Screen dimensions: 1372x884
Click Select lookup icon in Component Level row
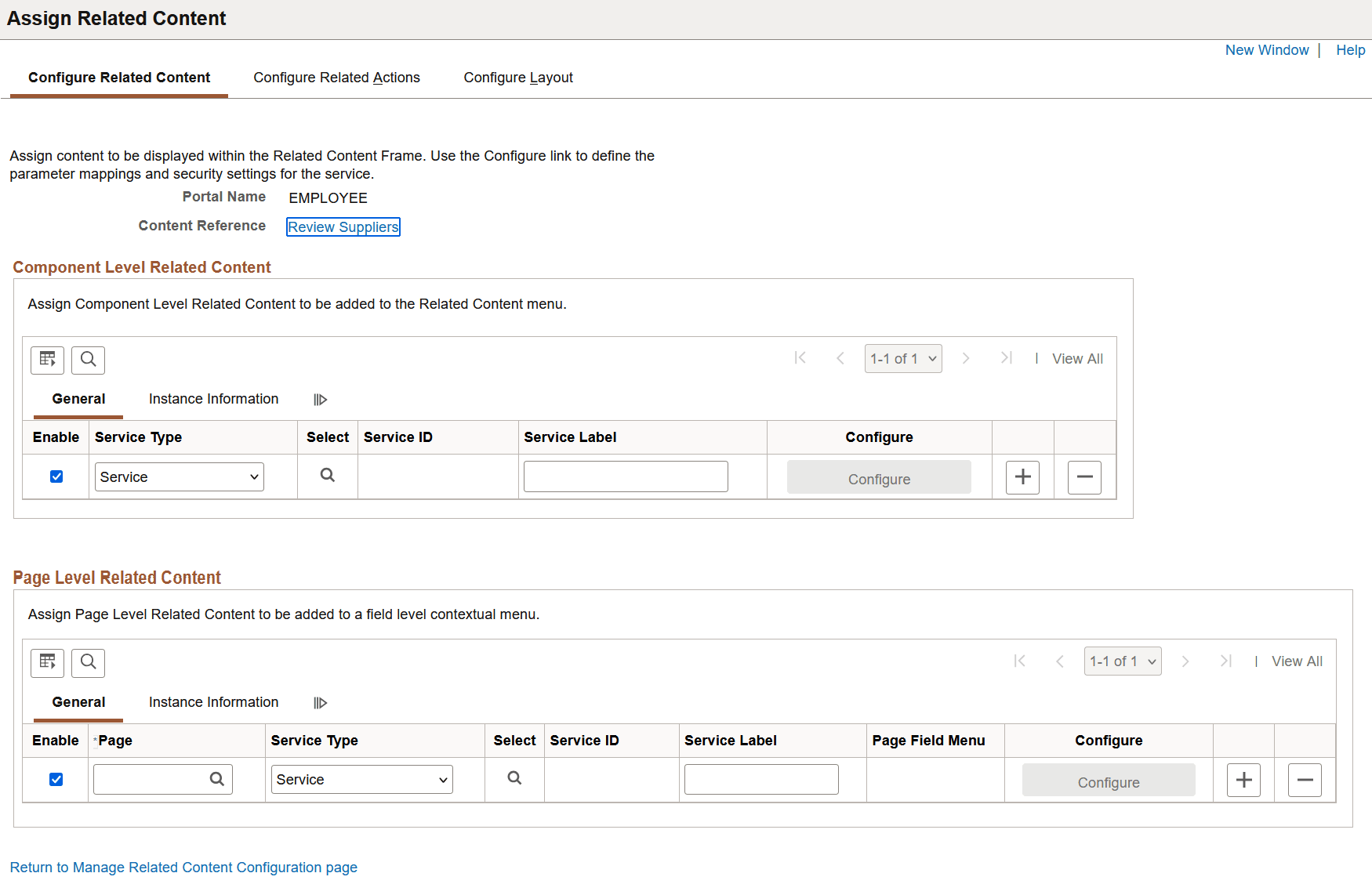pos(328,475)
